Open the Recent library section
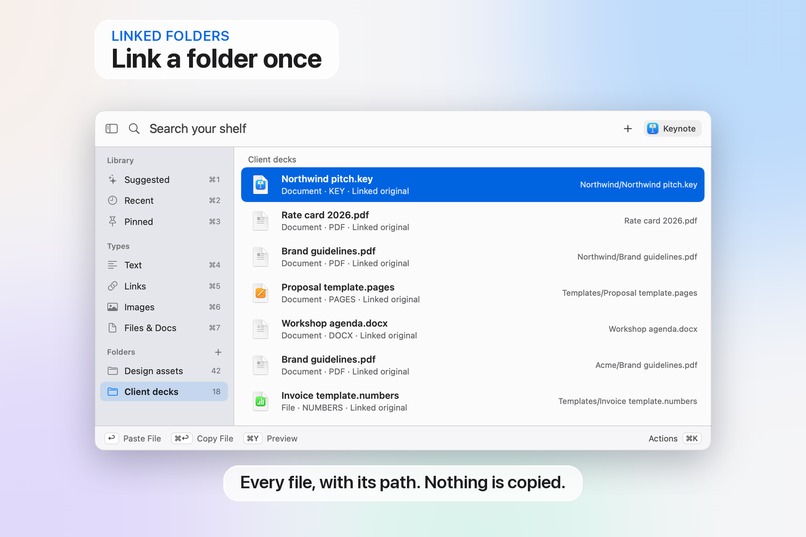The width and height of the screenshot is (806, 537). coord(164,200)
